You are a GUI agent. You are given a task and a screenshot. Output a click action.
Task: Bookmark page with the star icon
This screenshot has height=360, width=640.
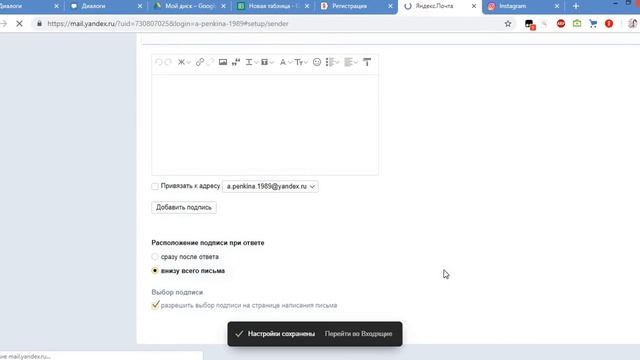508,24
